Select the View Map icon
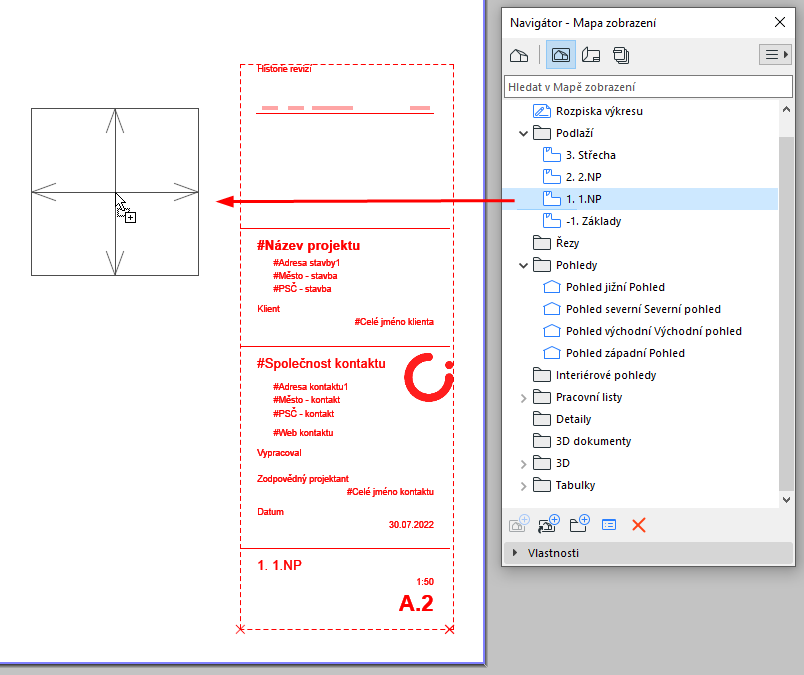 (x=560, y=55)
